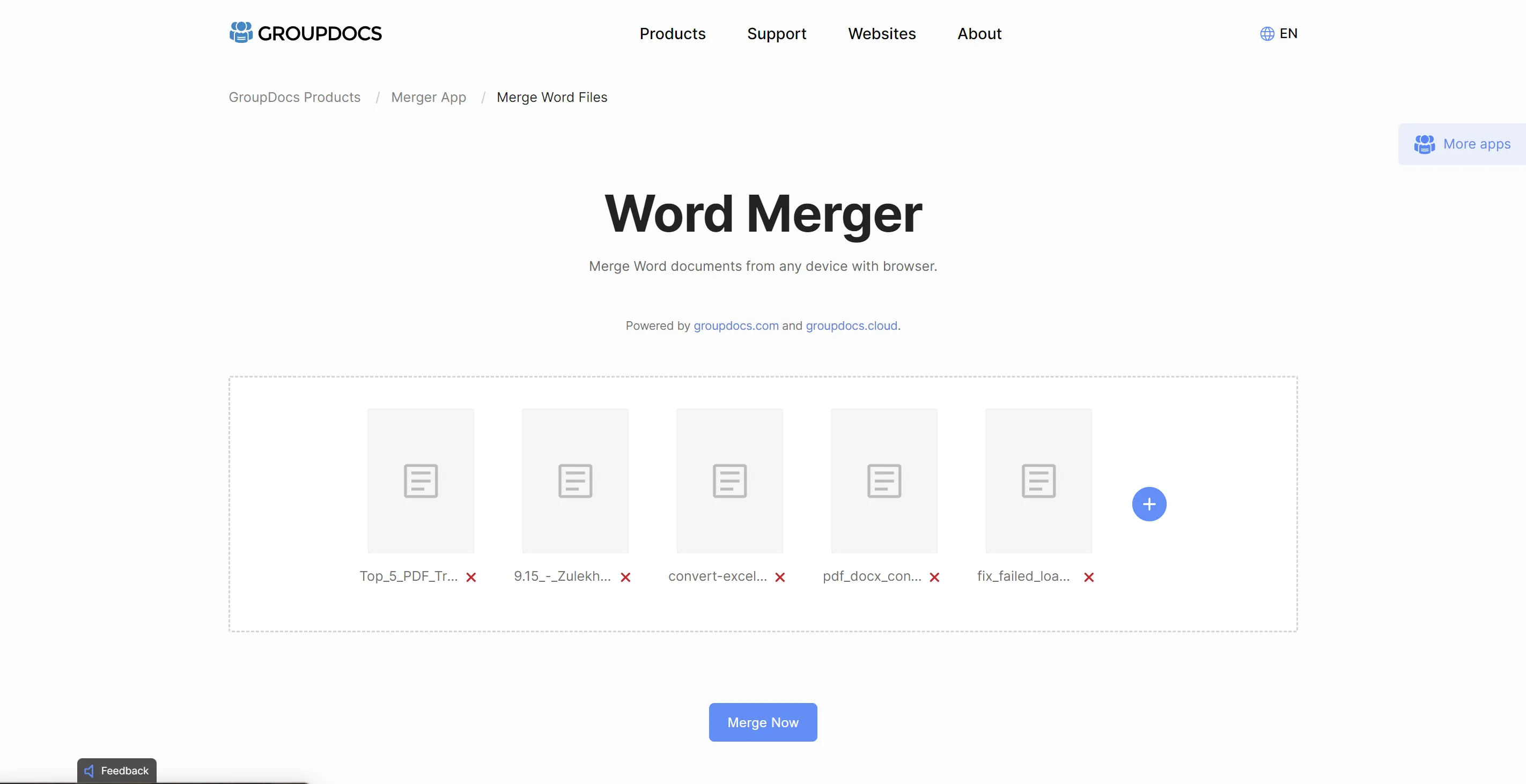Click the About navigation tab
The height and width of the screenshot is (784, 1526).
(x=979, y=33)
